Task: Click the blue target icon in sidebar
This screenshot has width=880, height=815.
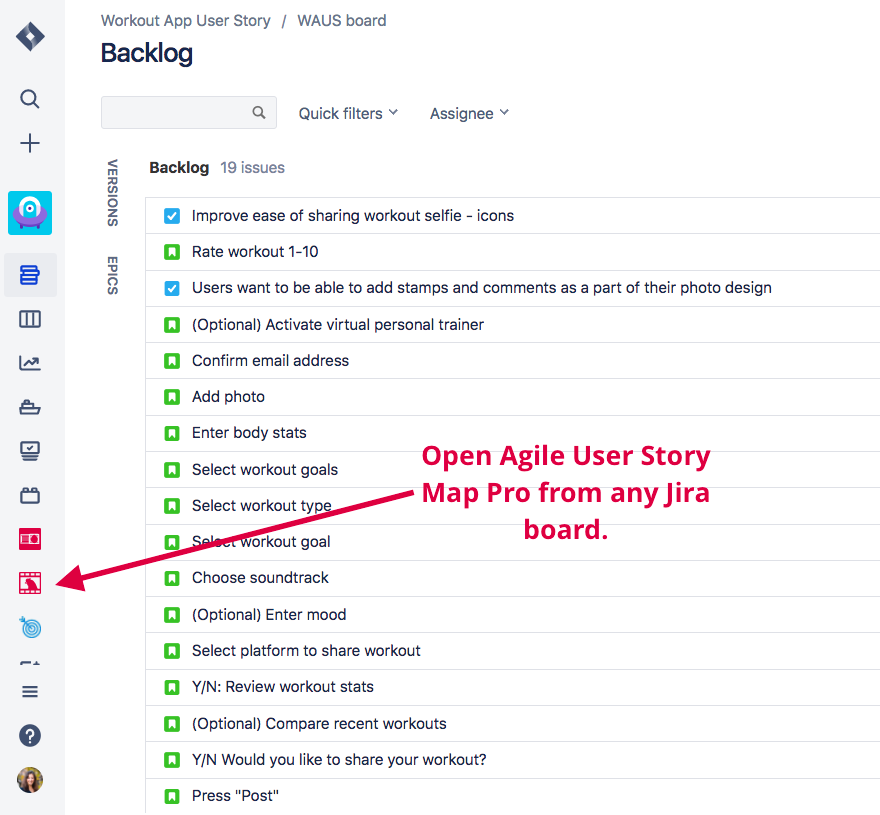Action: pos(30,627)
